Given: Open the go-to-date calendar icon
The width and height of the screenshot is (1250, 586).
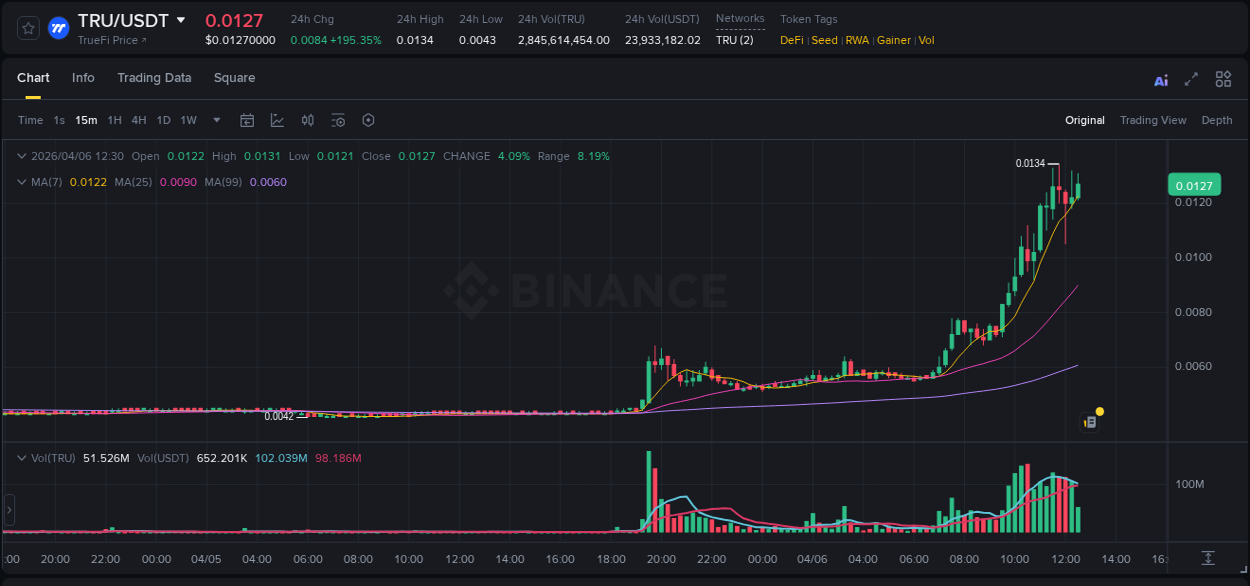Looking at the screenshot, I should coord(247,120).
